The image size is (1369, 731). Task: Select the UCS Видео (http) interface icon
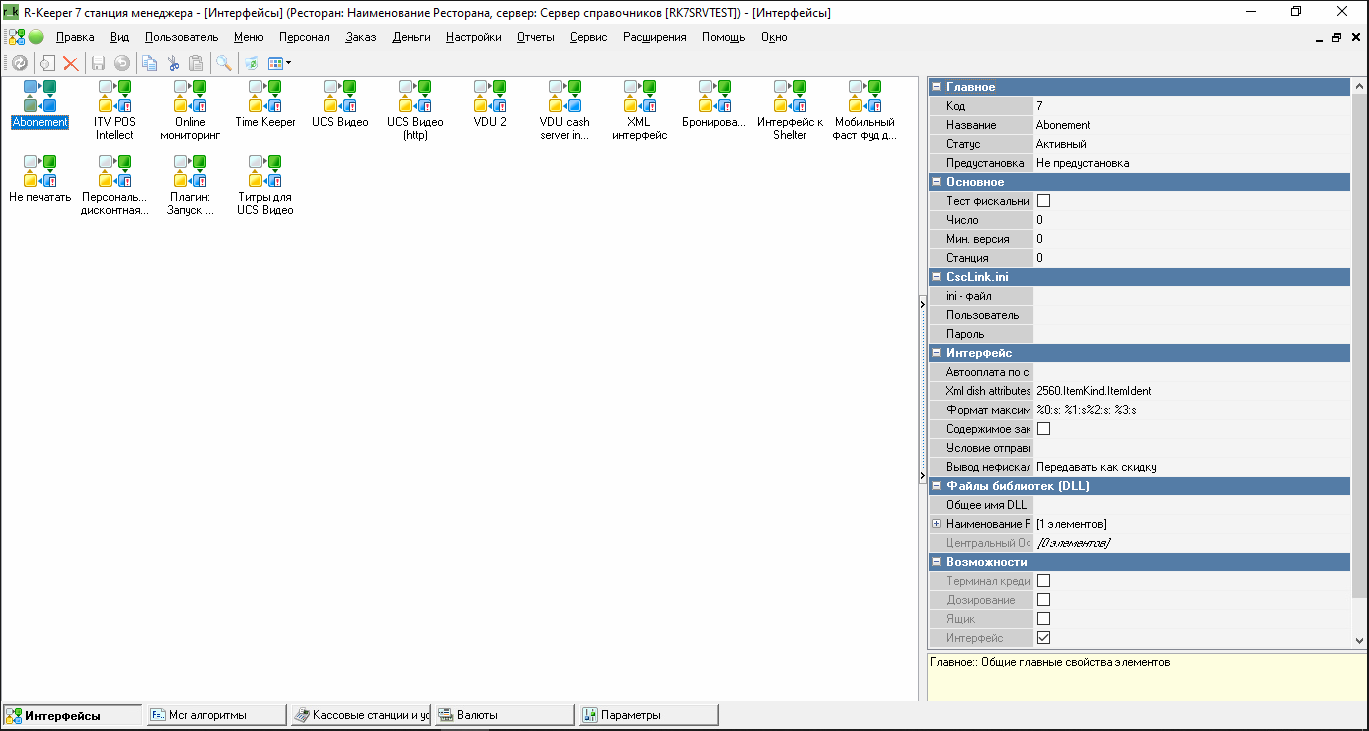click(x=415, y=97)
